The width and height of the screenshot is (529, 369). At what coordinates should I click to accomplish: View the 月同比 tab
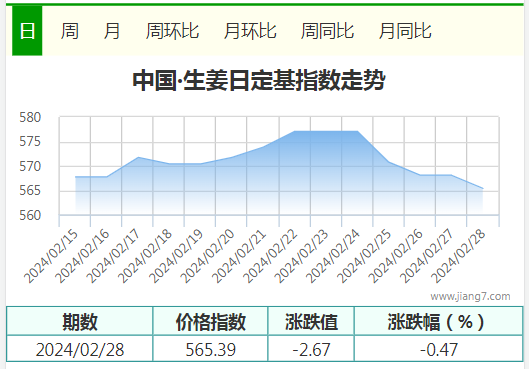[405, 31]
